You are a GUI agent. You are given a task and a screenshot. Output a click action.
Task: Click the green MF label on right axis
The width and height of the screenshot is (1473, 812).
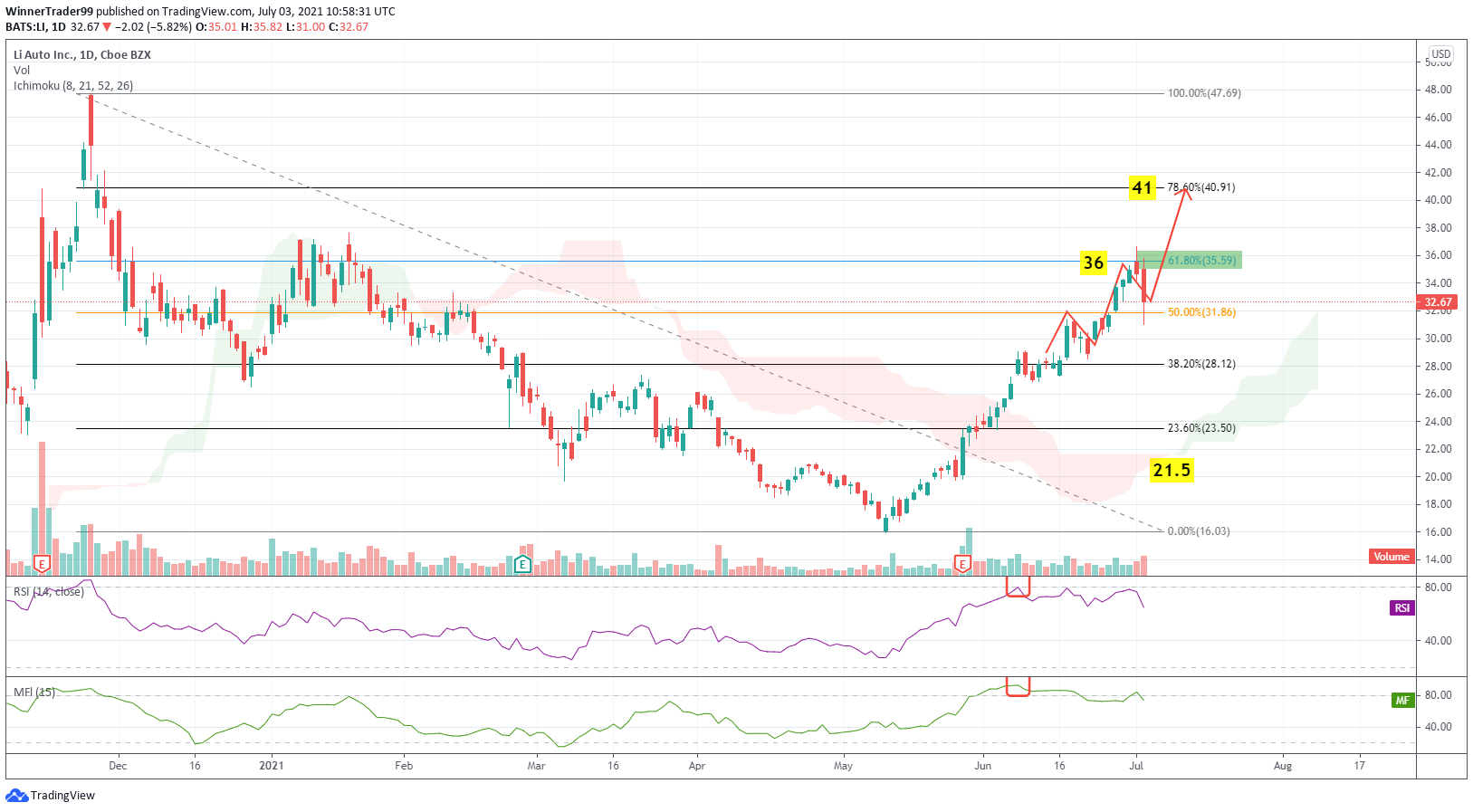click(x=1402, y=700)
